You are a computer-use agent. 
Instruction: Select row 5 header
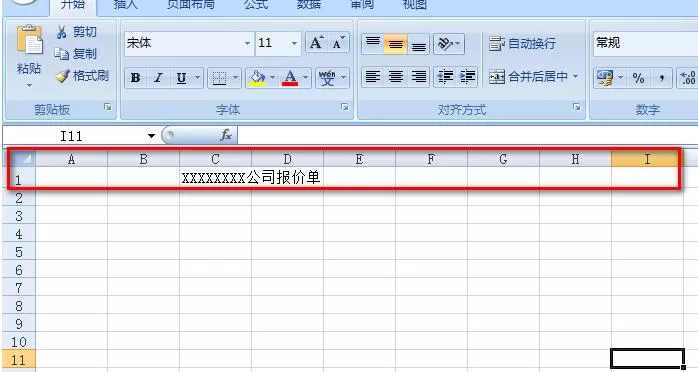point(19,252)
